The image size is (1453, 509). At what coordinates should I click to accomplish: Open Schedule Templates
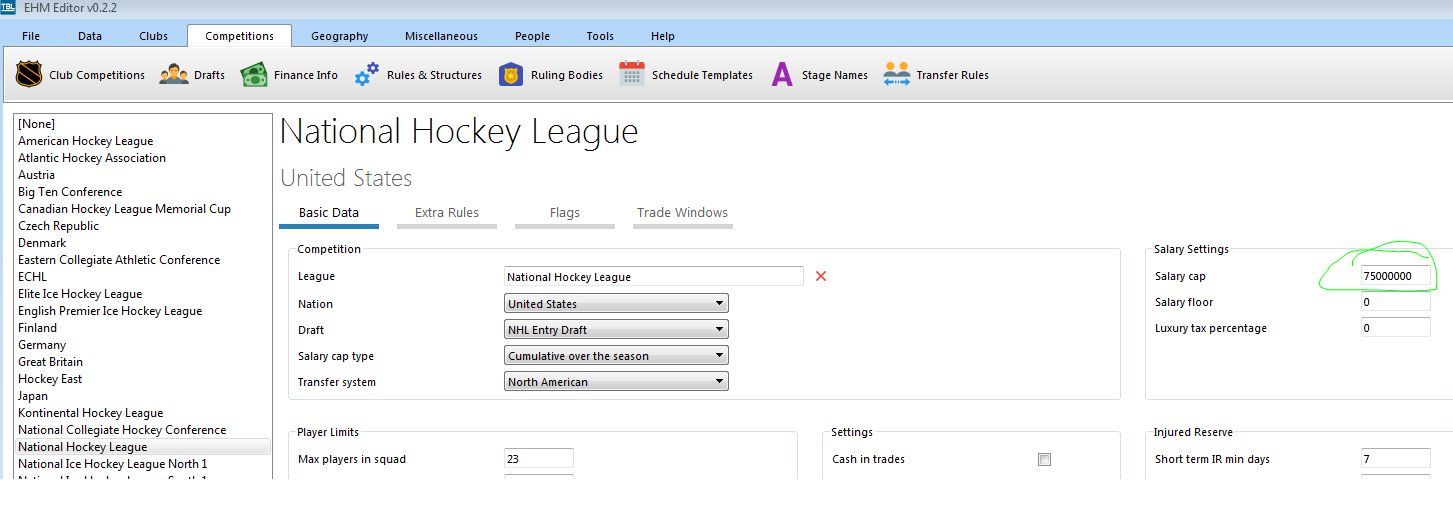click(686, 75)
